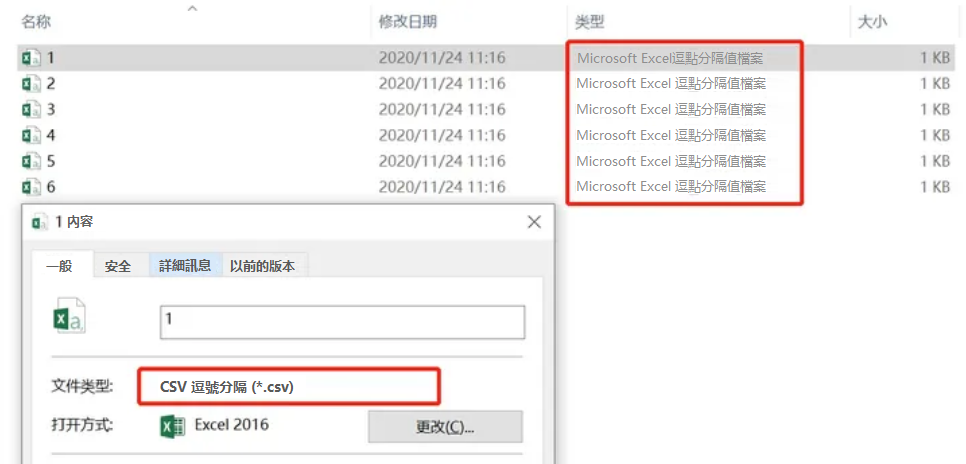Click the CSV 逗號分隔 (*.csv) file type text
966x464 pixels.
[227, 386]
